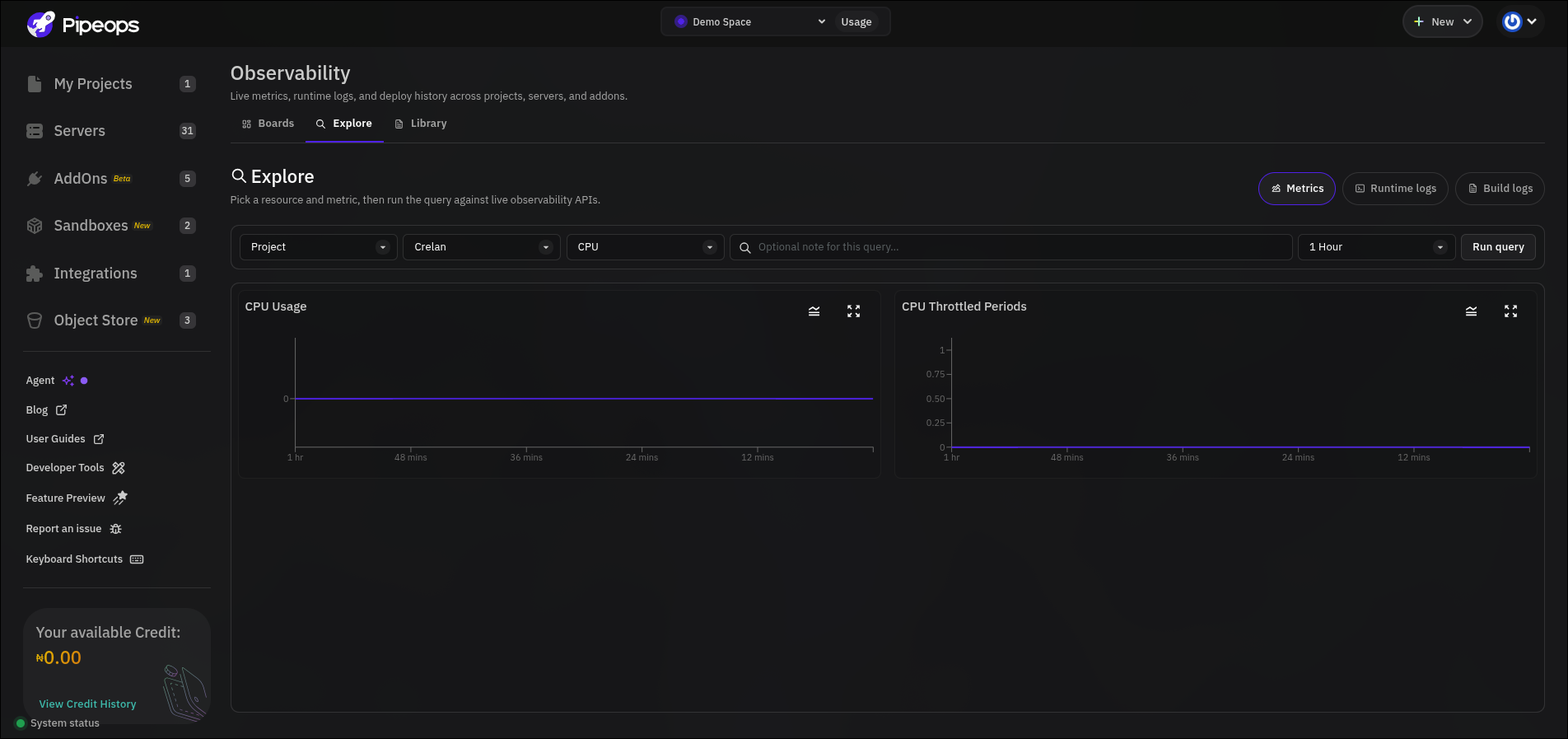
Task: Switch to Build logs view
Action: tap(1500, 189)
